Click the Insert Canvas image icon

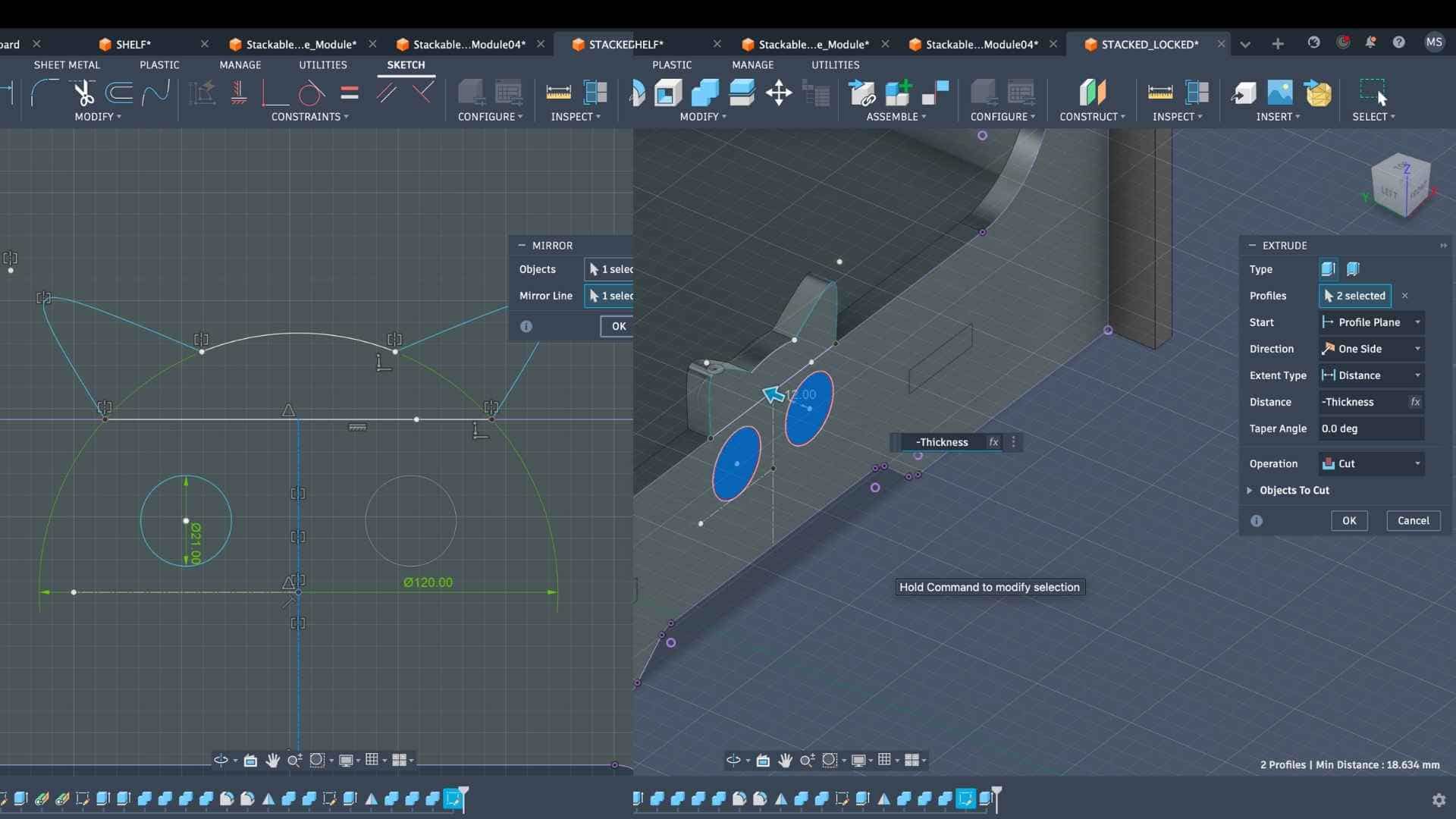(1279, 93)
